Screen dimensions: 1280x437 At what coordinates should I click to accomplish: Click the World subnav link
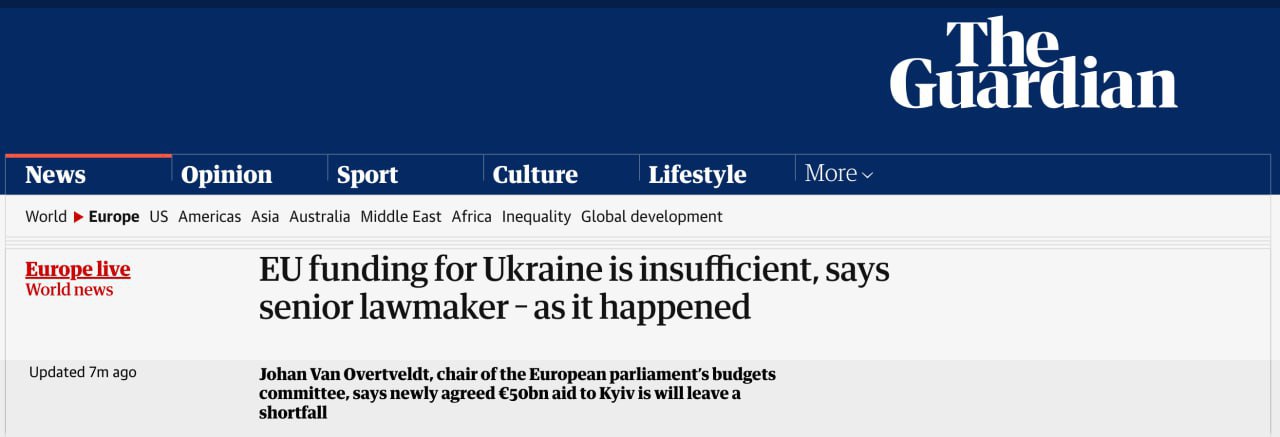pos(46,217)
